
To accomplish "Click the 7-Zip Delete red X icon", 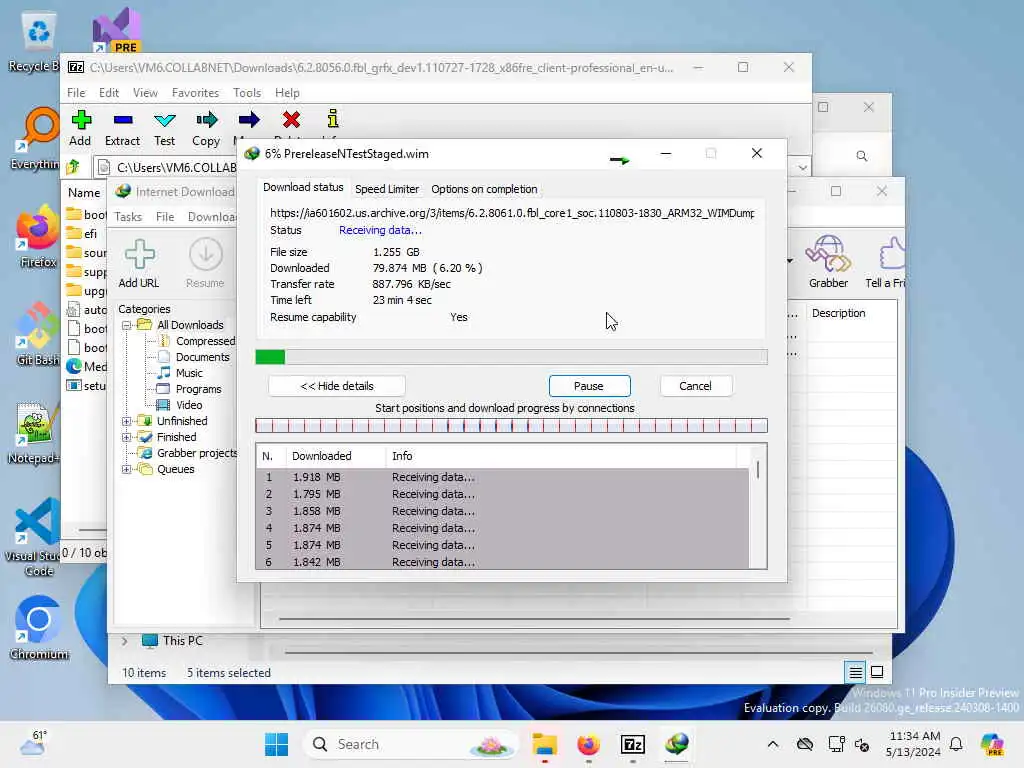I will (x=291, y=120).
